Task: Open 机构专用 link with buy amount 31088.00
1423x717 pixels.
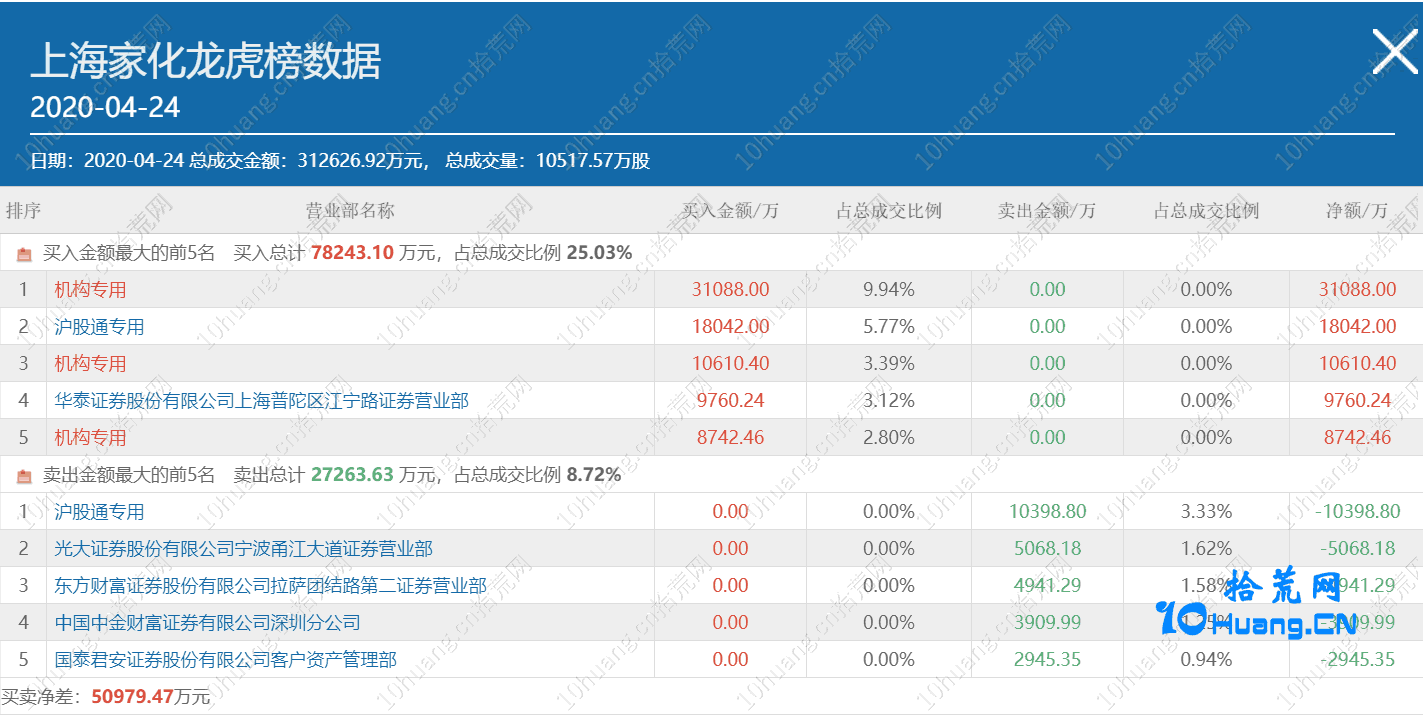Action: coord(90,290)
